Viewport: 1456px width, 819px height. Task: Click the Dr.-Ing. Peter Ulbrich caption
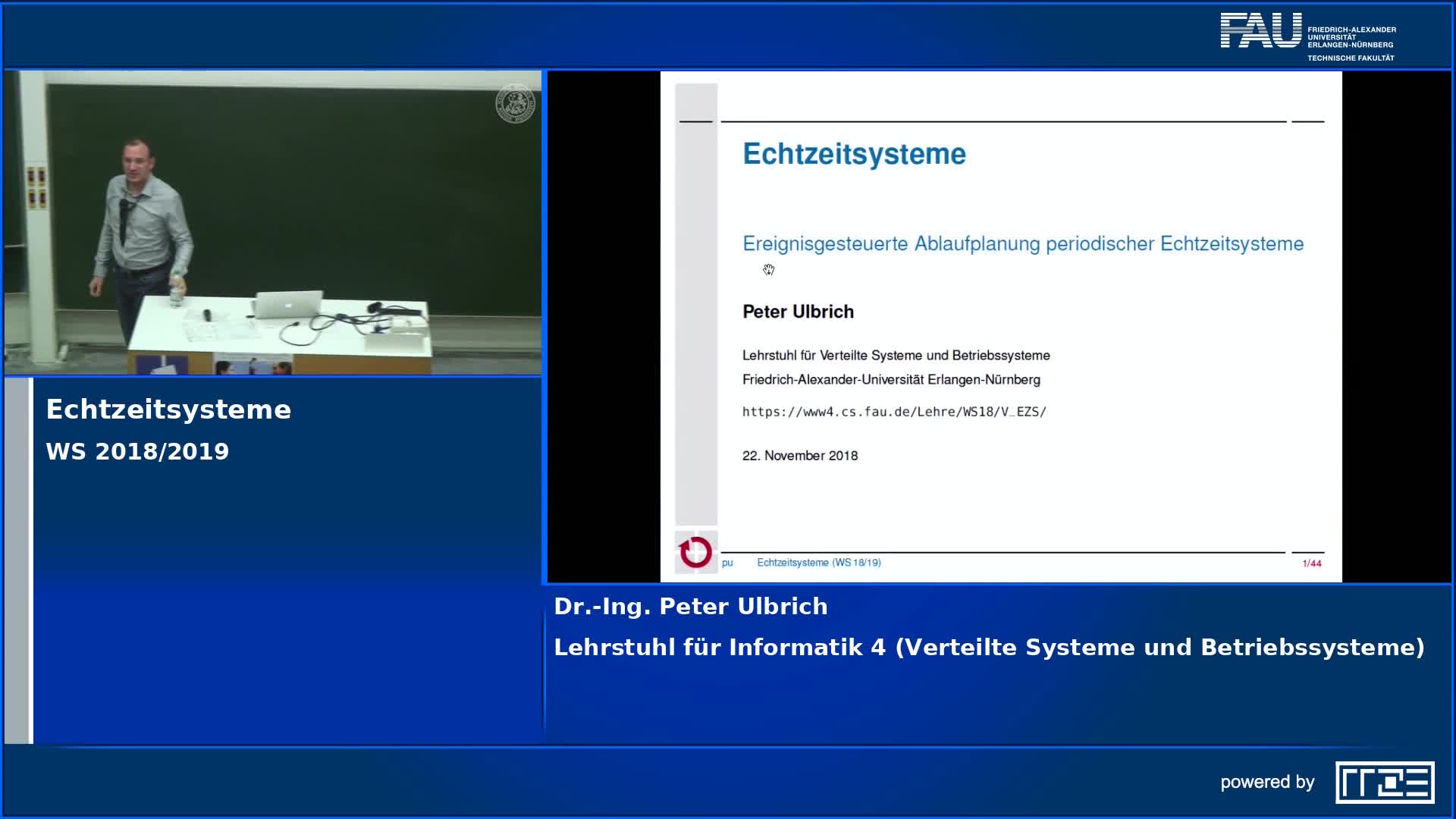690,607
